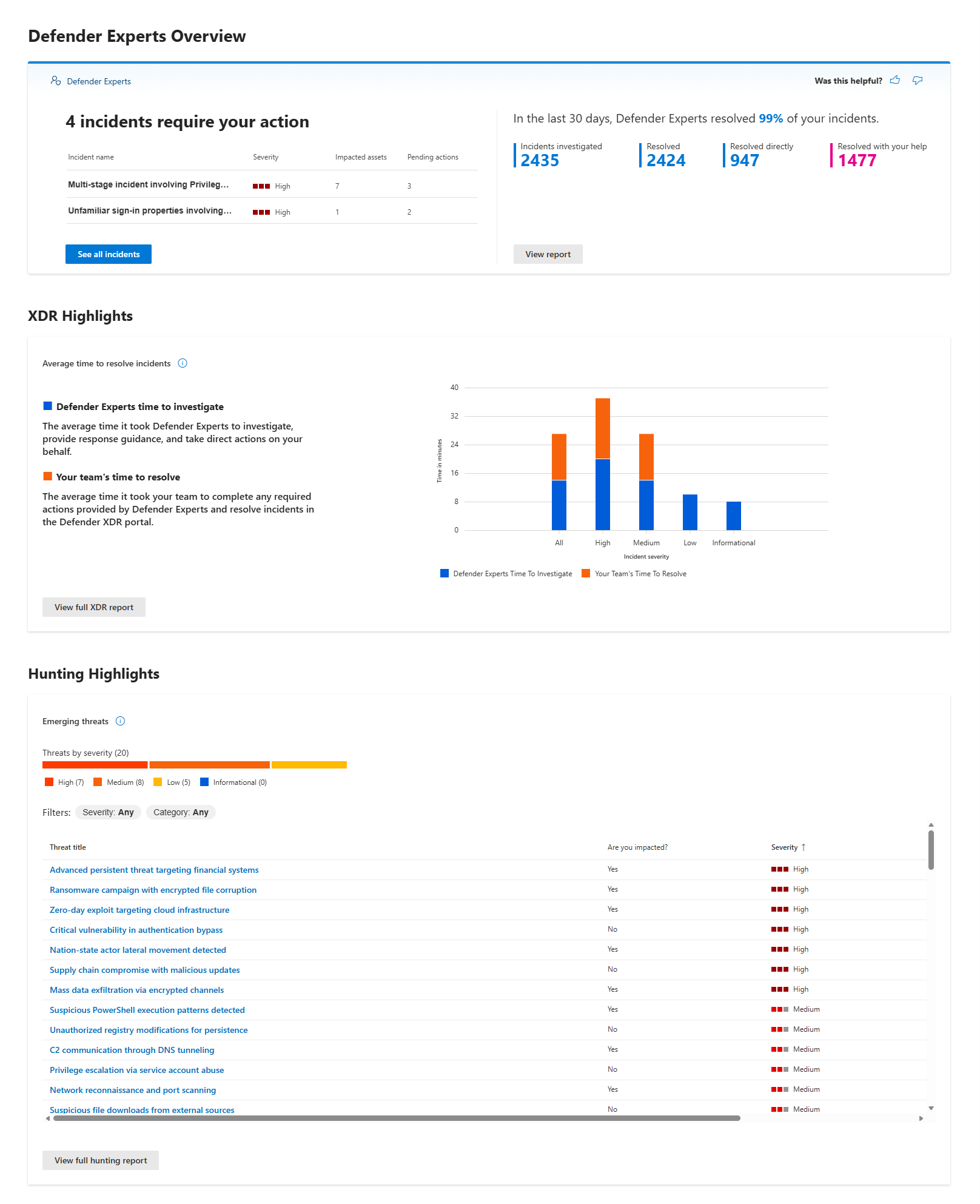Click scroll left arrow of threats table

coord(48,1118)
